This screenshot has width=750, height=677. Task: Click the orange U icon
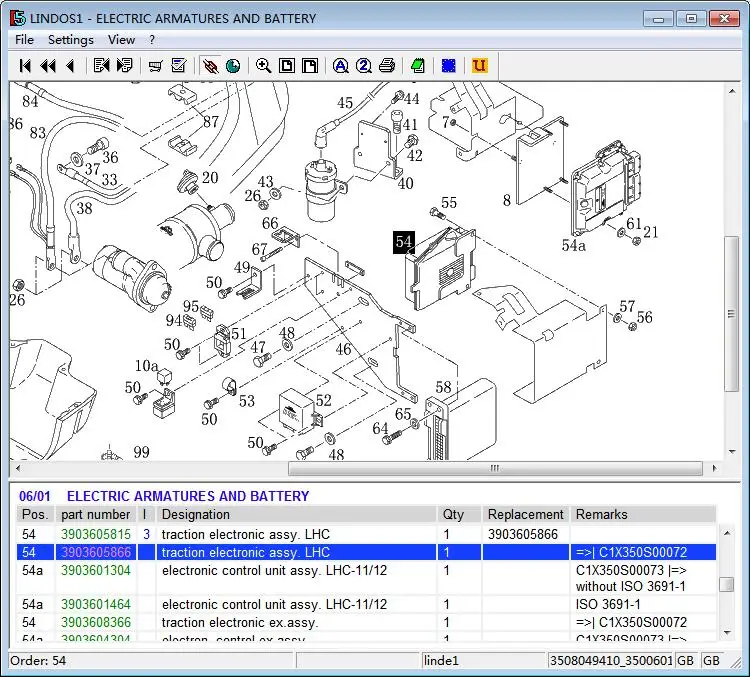click(479, 66)
